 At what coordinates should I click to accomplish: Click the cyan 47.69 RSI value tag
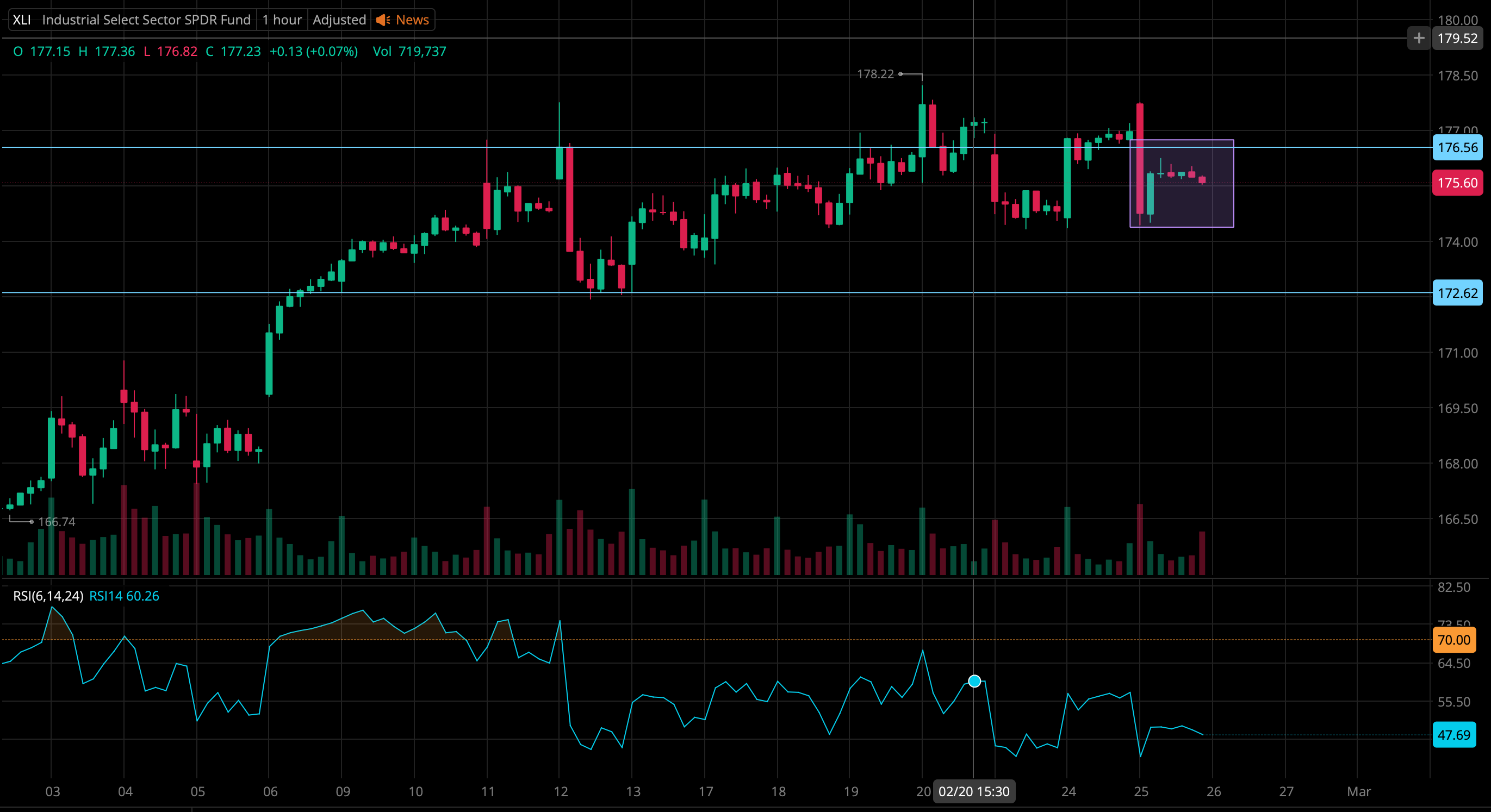coord(1453,735)
